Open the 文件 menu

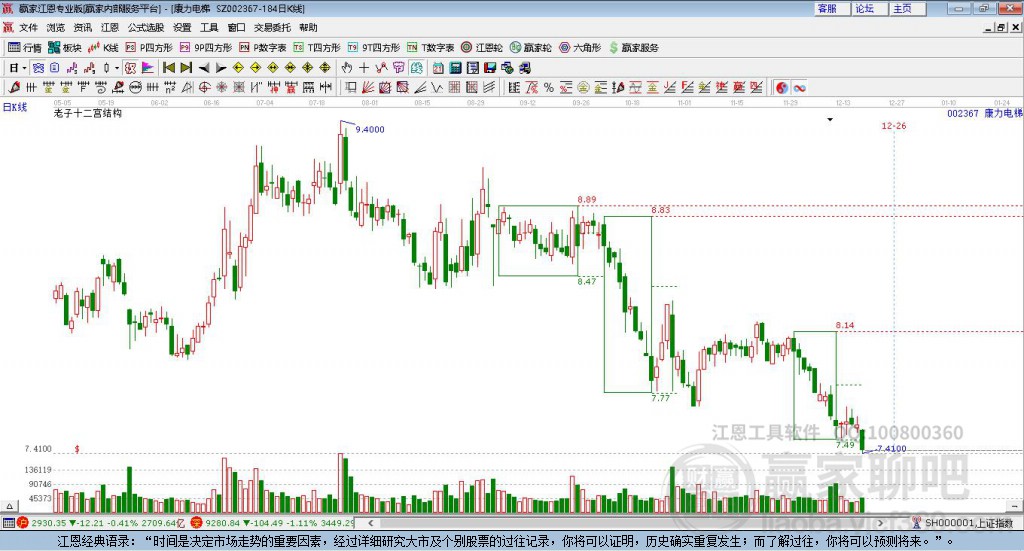click(28, 27)
